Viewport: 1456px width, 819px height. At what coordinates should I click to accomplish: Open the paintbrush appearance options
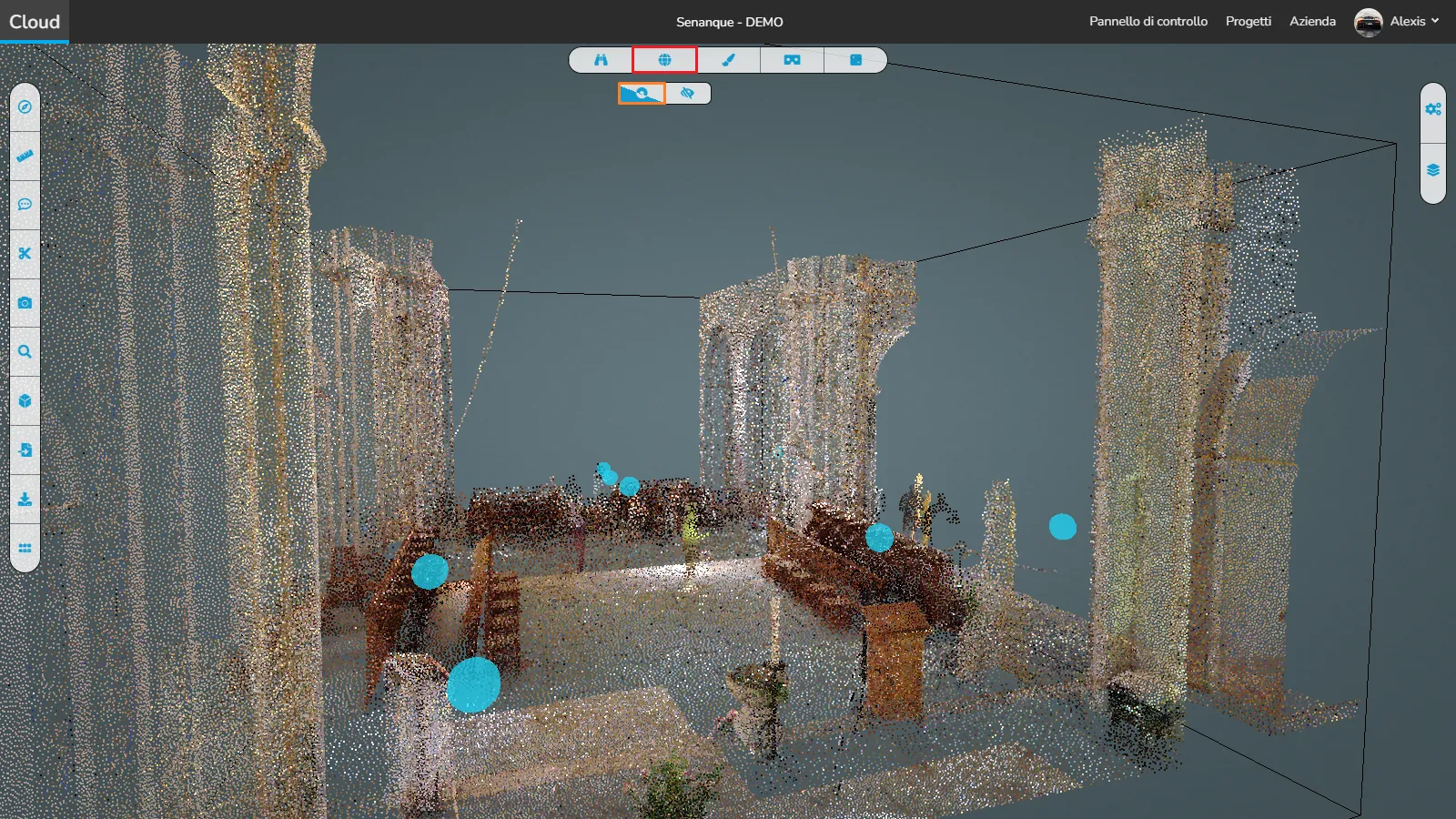pos(728,60)
